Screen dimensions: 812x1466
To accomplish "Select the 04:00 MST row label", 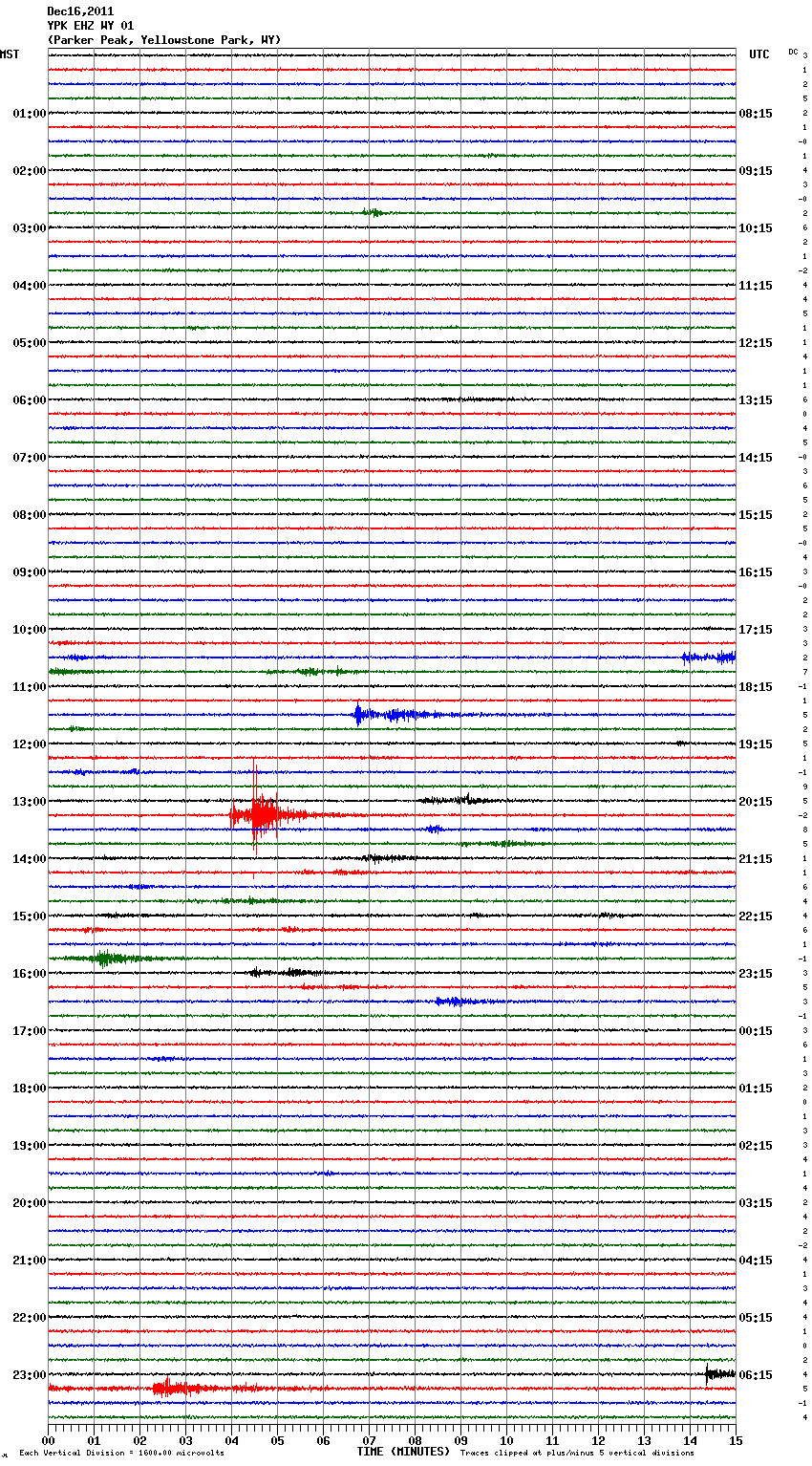I will coord(30,286).
